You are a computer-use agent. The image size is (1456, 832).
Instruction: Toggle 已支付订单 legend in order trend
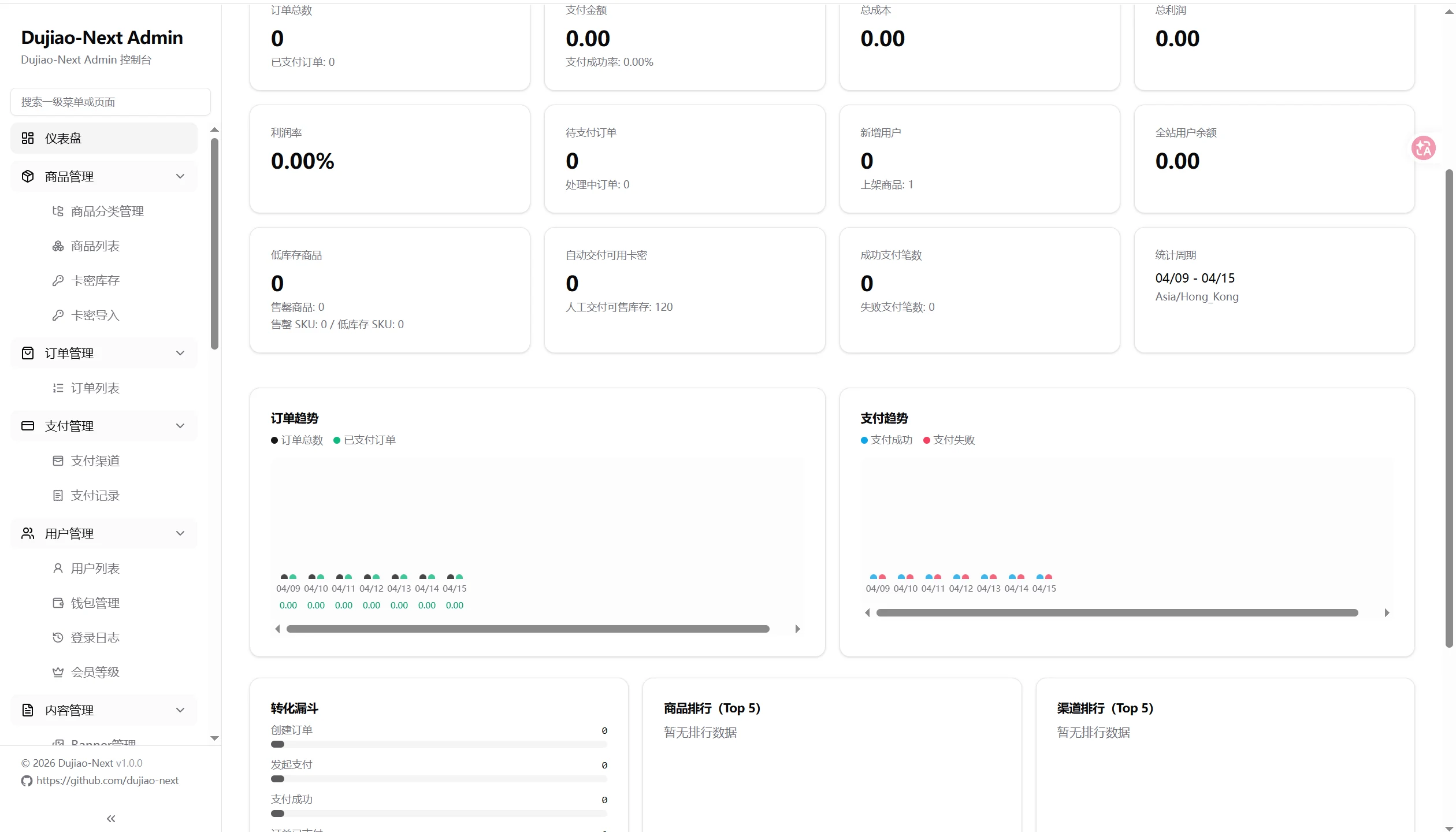[x=365, y=440]
